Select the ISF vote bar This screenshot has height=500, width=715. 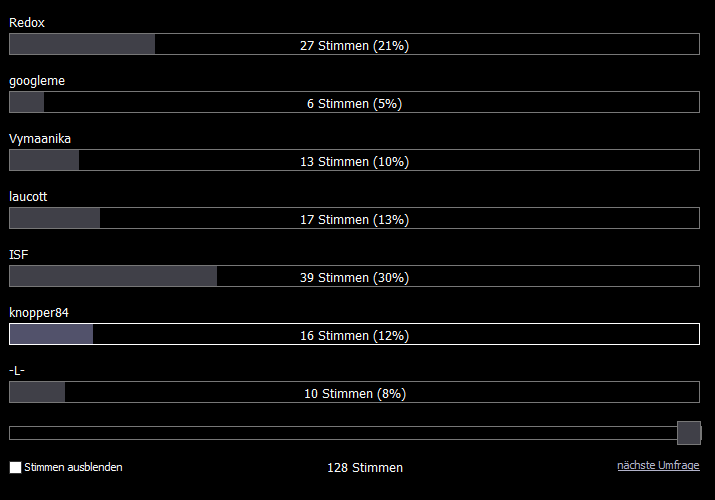click(x=354, y=276)
